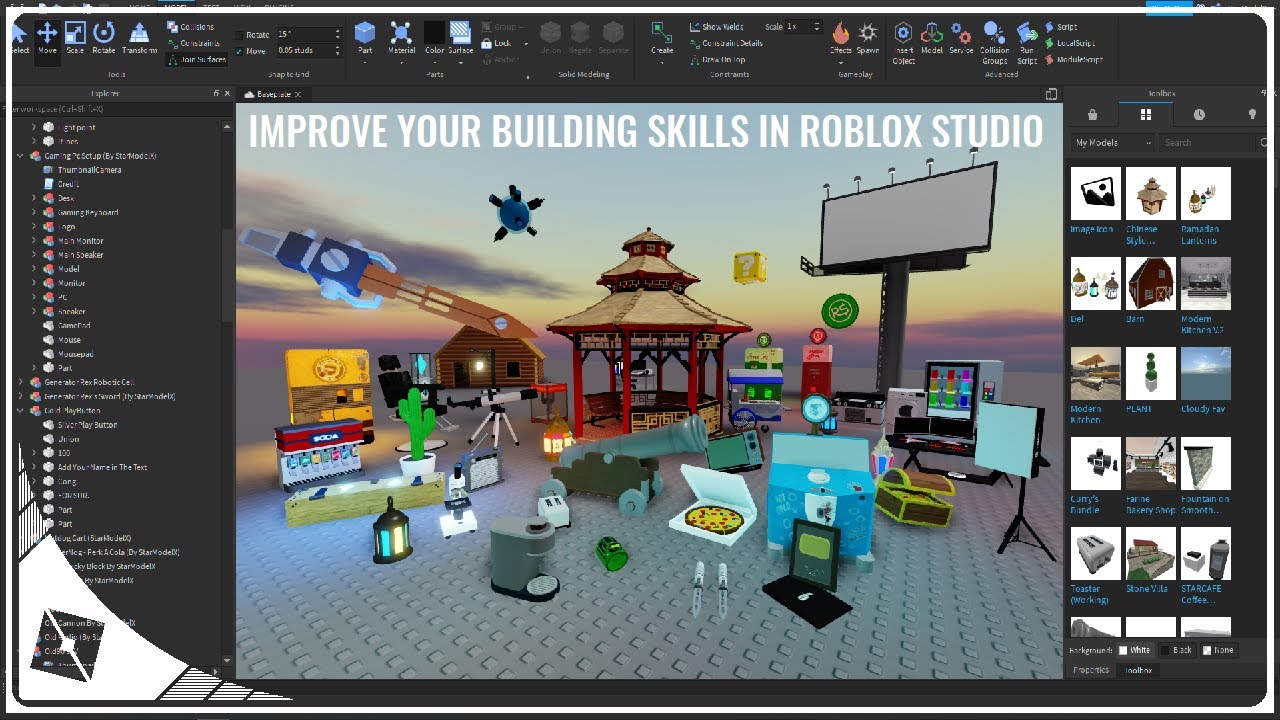Select the Transform tool
The height and width of the screenshot is (720, 1280).
coord(139,39)
